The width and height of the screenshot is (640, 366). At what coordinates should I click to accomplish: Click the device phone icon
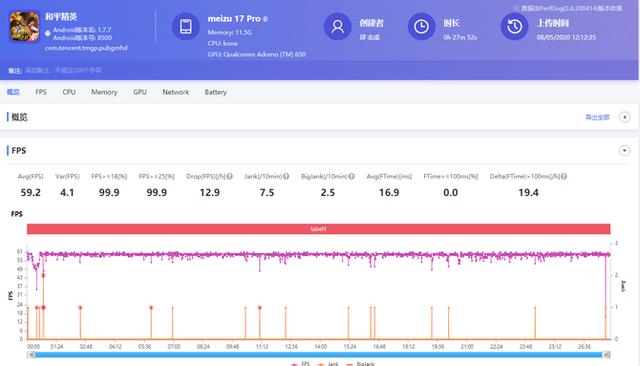[x=186, y=27]
